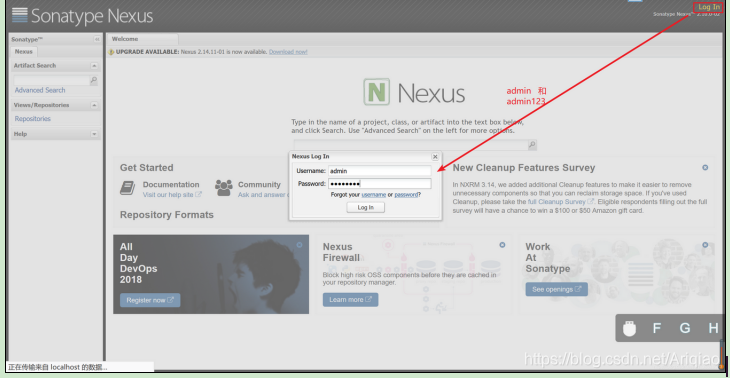Click the forgot username link
This screenshot has width=730, height=378.
point(374,195)
